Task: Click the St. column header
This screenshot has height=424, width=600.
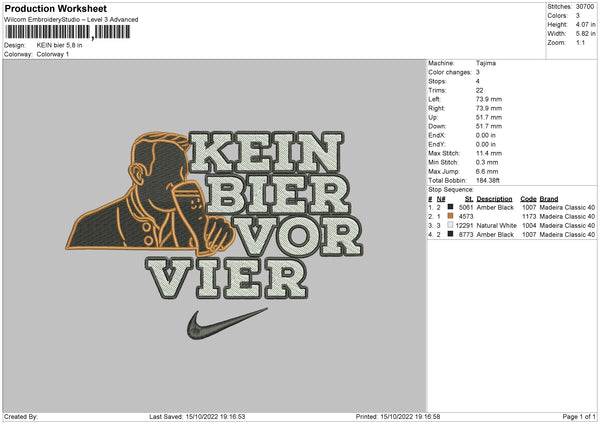Action: [469, 199]
